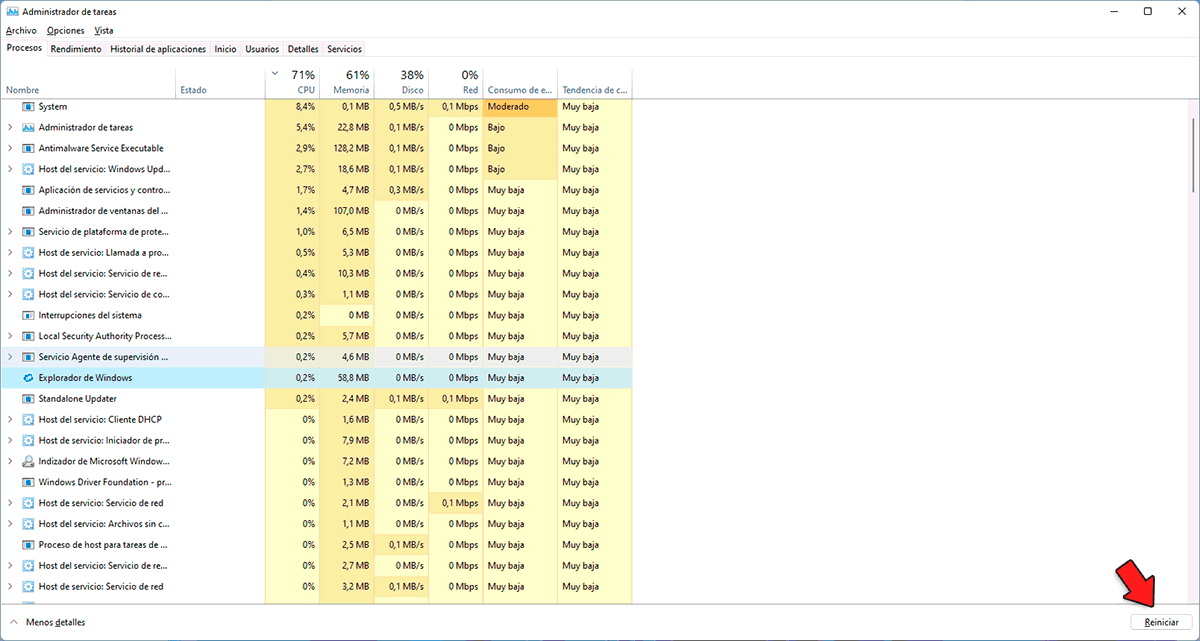Screen dimensions: 1200x641
Task: Click the 128,2 MB memory value
Action: click(x=351, y=148)
